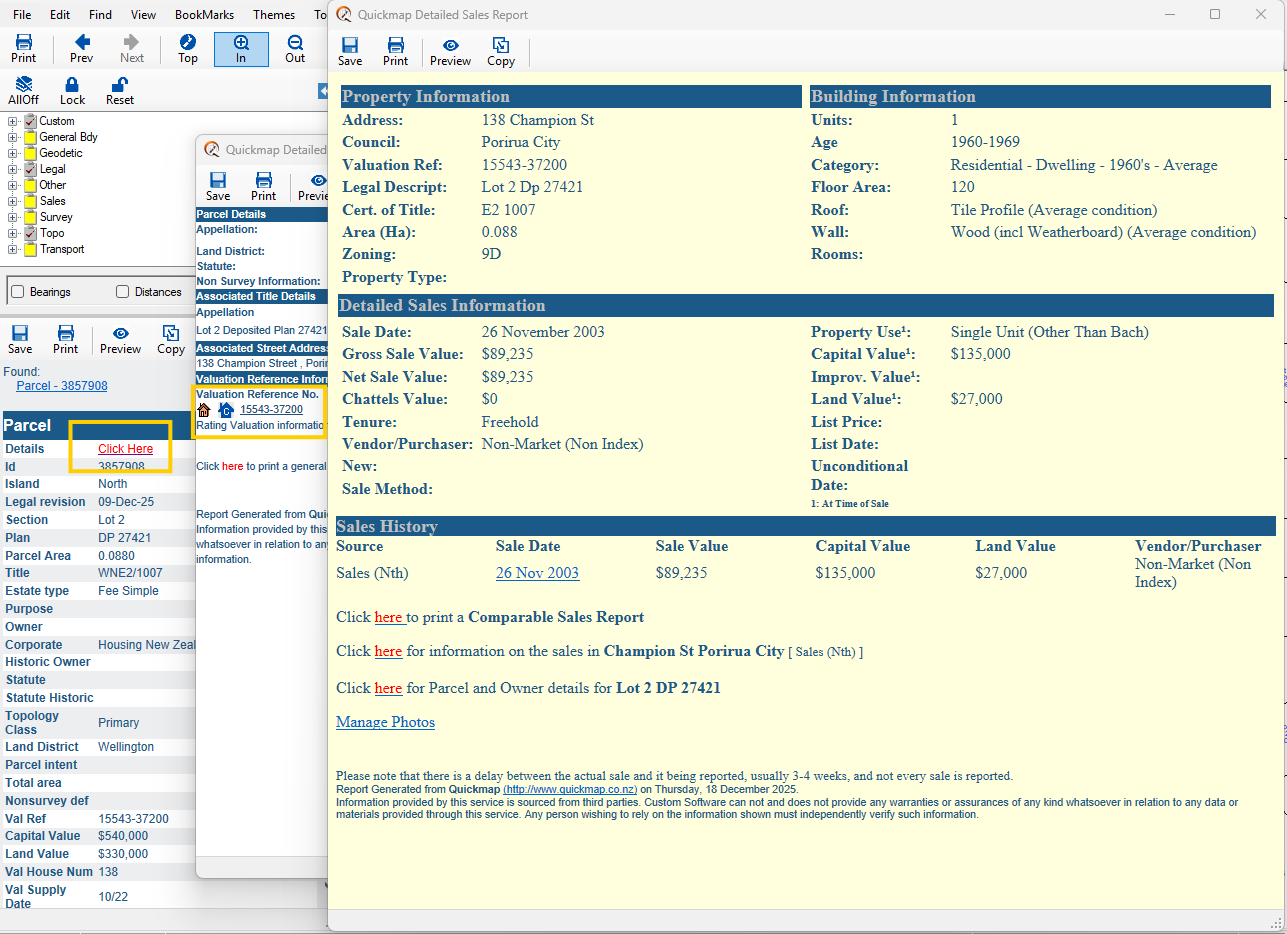Enable the Bearings checkbox
Viewport: 1287px width, 934px height.
click(x=17, y=292)
